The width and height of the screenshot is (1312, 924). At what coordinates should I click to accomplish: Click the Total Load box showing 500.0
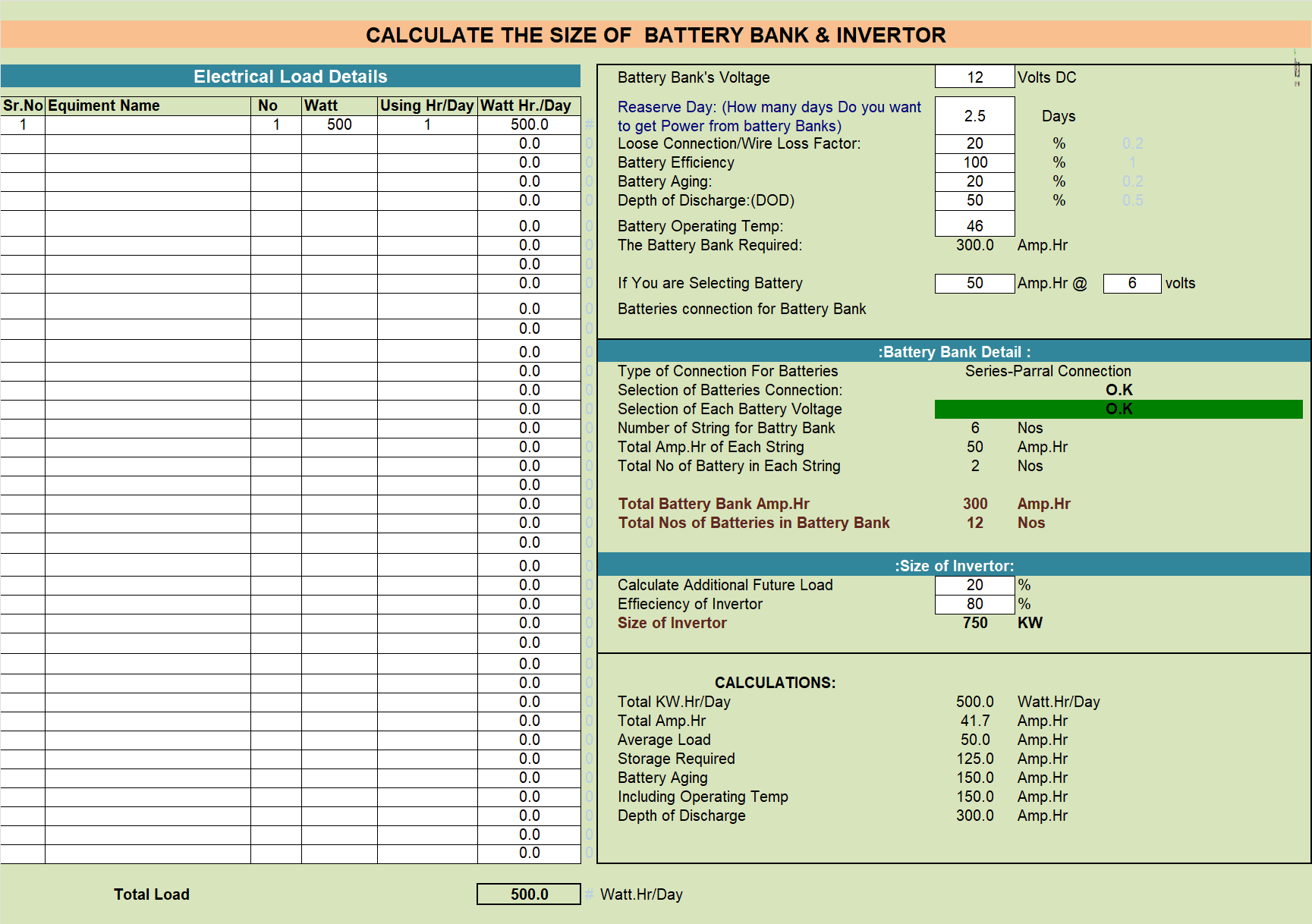529,894
